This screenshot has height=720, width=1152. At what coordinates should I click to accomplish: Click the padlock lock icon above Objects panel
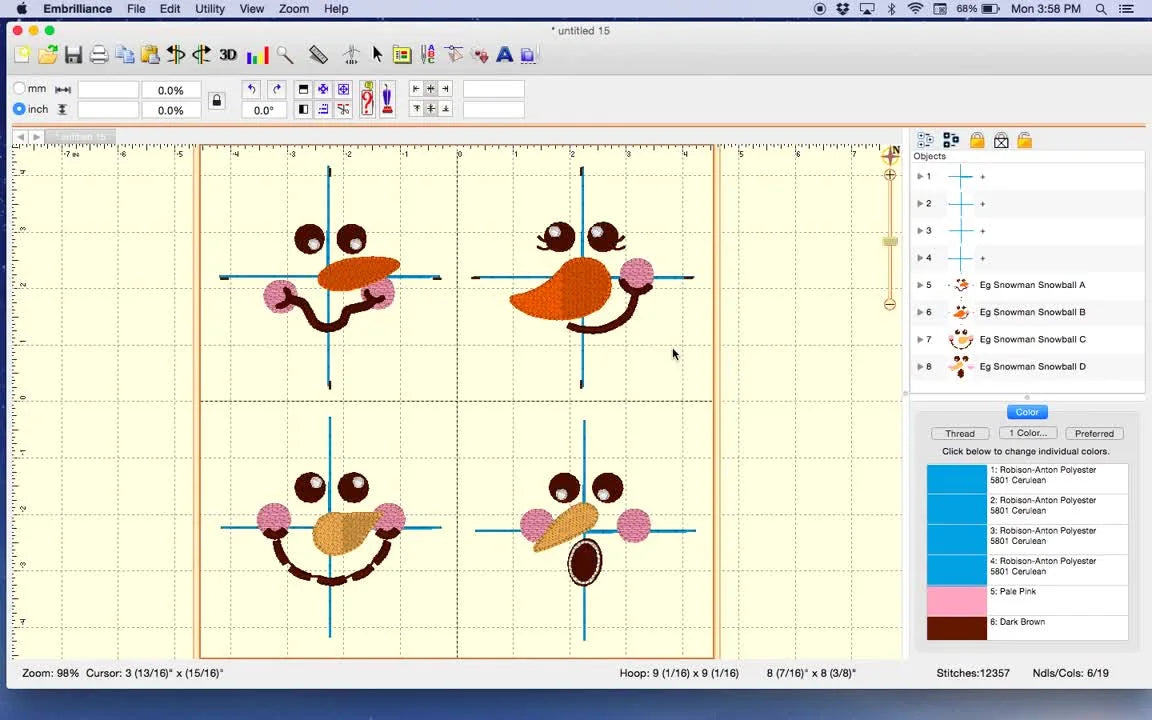point(977,140)
